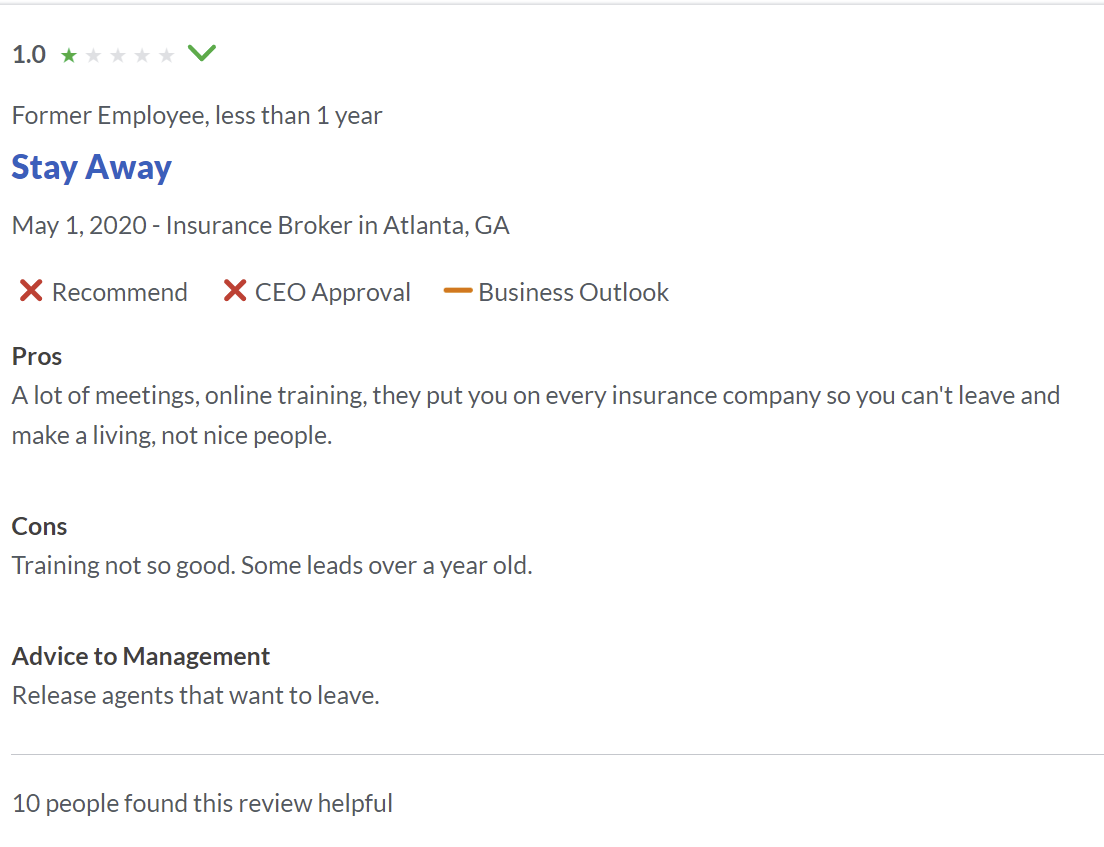The height and width of the screenshot is (847, 1104).
Task: Expand the green rating details chevron
Action: (202, 53)
